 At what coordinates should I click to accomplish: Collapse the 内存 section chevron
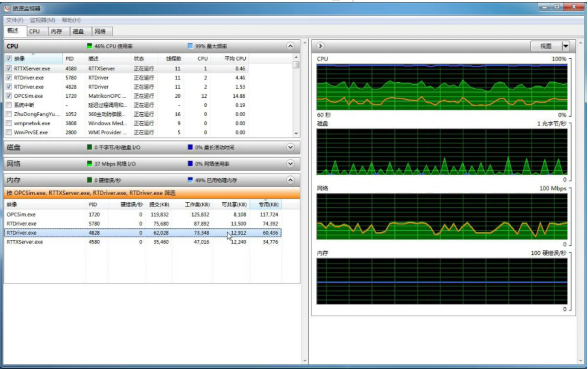[x=290, y=180]
